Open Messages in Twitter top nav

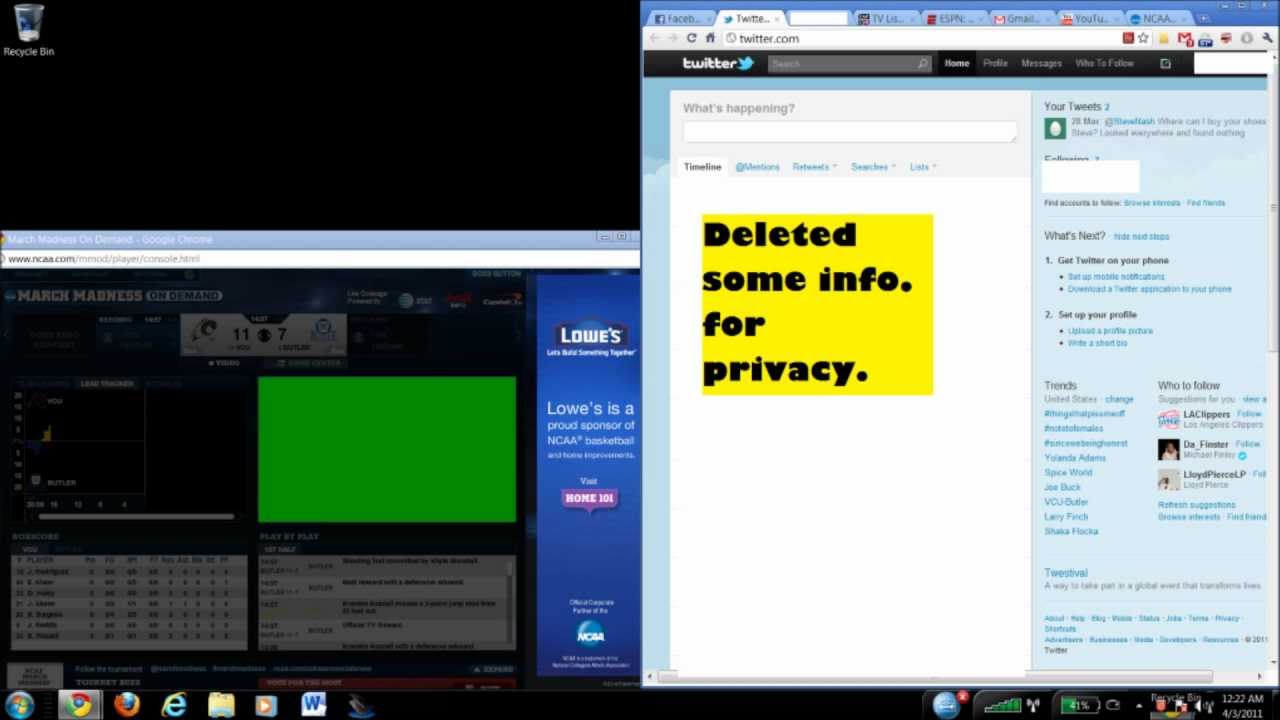[1041, 63]
